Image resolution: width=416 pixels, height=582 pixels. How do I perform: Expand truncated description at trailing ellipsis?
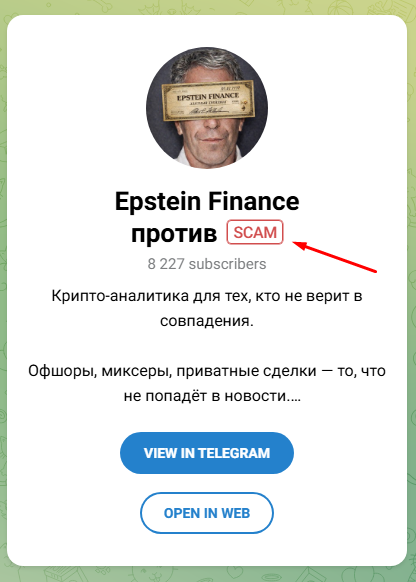coord(293,397)
